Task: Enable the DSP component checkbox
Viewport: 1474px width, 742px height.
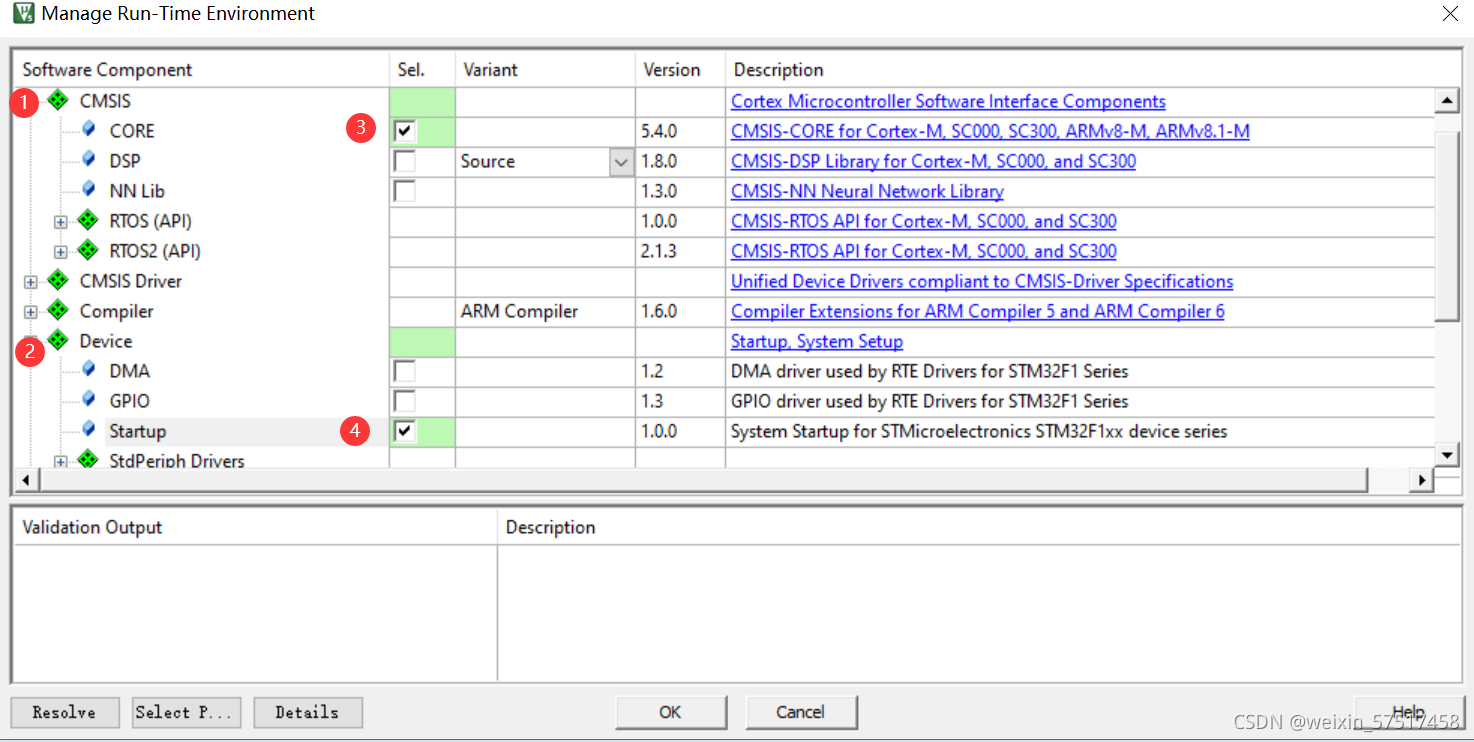Action: pyautogui.click(x=404, y=161)
